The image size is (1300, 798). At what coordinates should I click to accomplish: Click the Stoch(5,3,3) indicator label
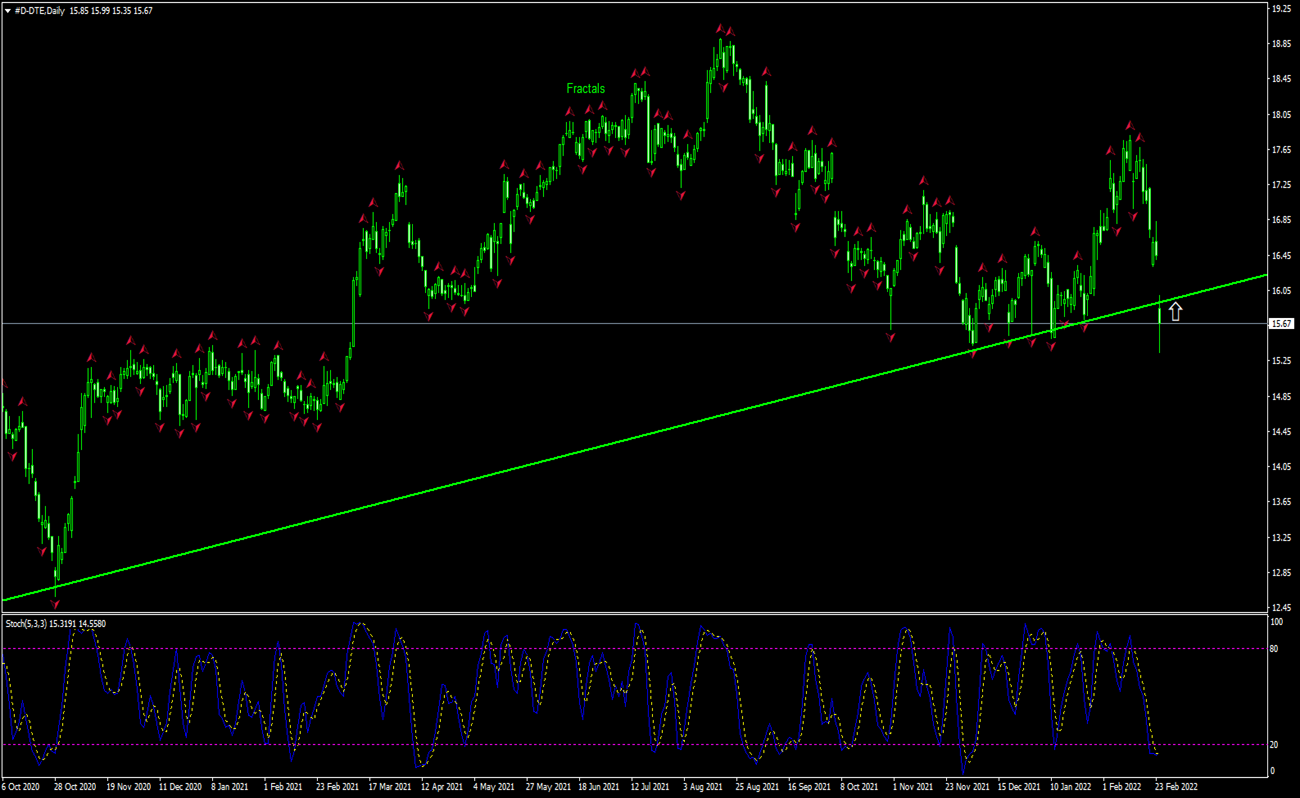coord(40,621)
